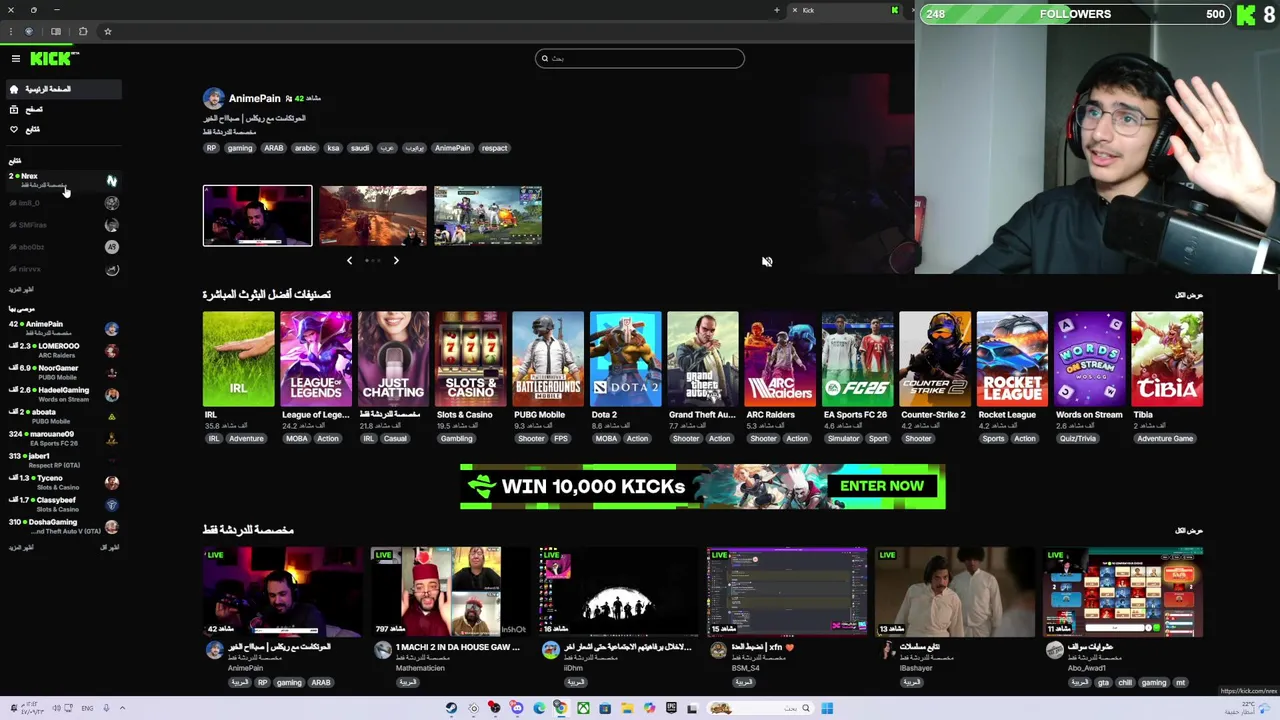1280x720 pixels.
Task: Select the MOBA tag under League of Legends
Action: click(x=296, y=438)
